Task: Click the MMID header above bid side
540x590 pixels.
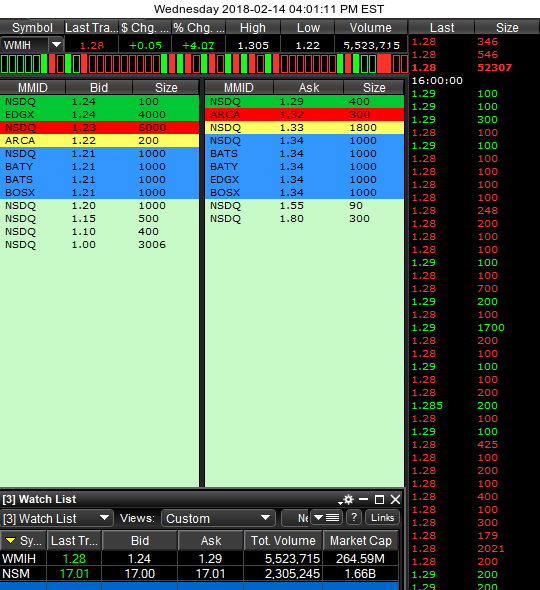Action: coord(33,87)
